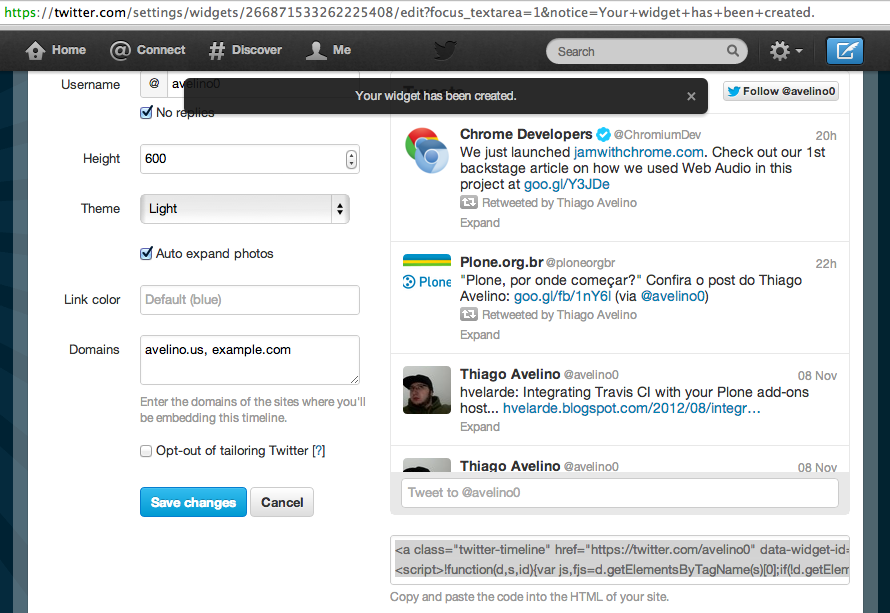Click the Height stepper arrows
Viewport: 890px width, 613px height.
(x=351, y=159)
